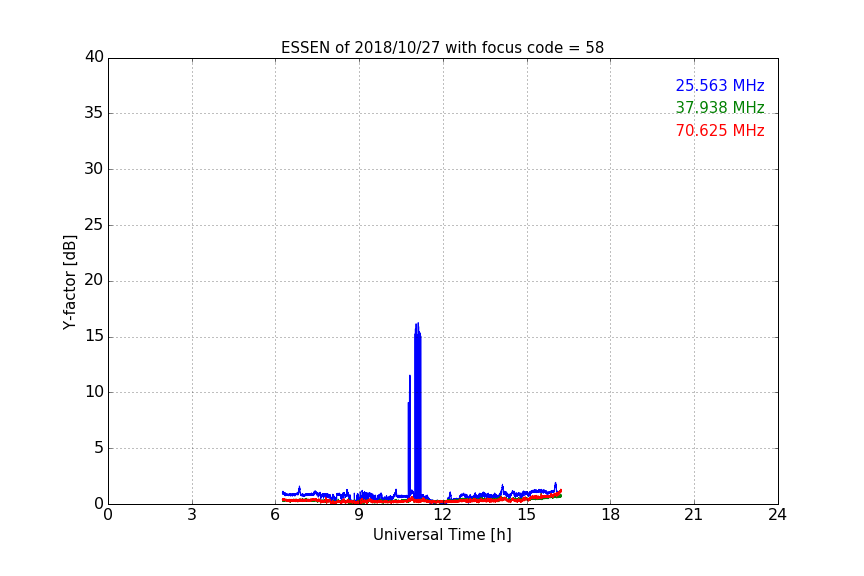Click the x-axis tick label "12"
Viewport: 864px width, 576px height.
(x=442, y=515)
